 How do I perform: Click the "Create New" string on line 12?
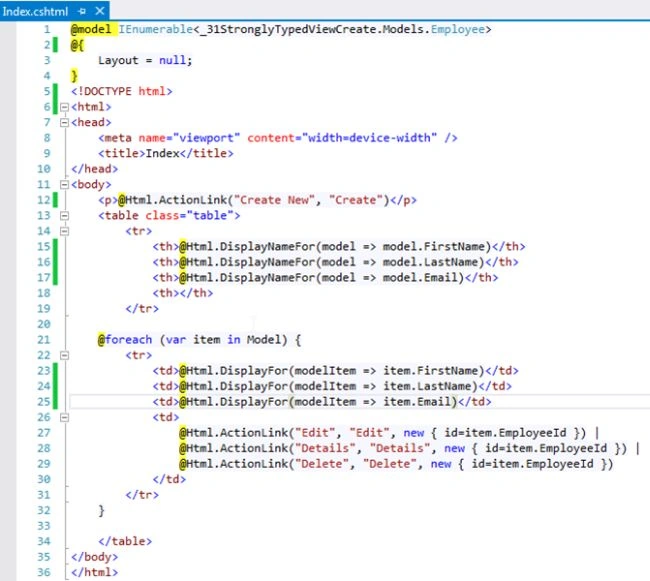[274, 200]
